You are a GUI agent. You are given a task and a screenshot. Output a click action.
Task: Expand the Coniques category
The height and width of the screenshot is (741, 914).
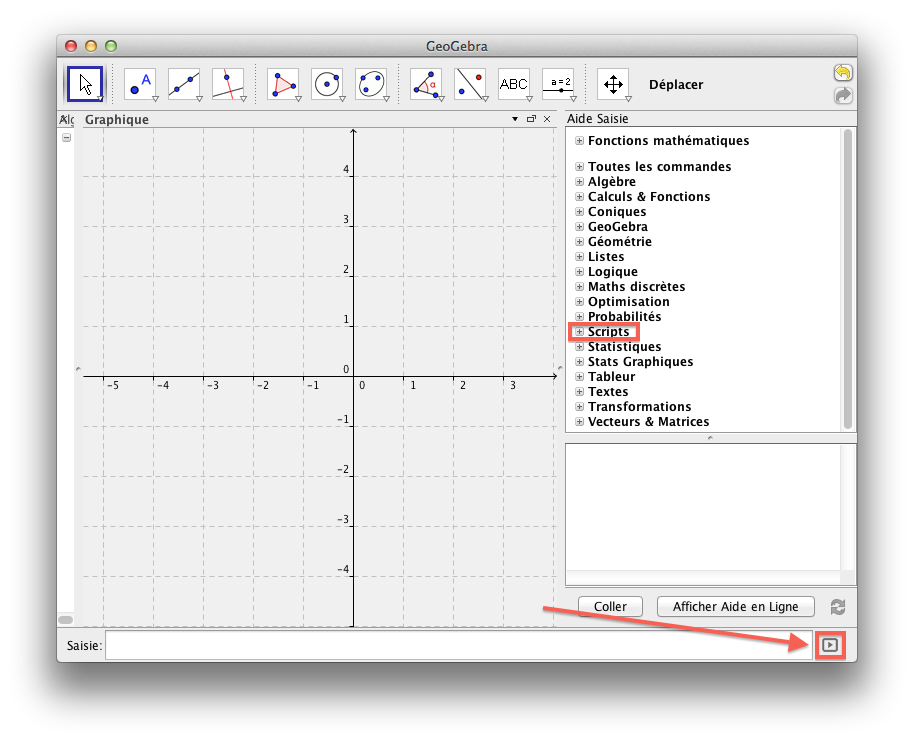579,212
